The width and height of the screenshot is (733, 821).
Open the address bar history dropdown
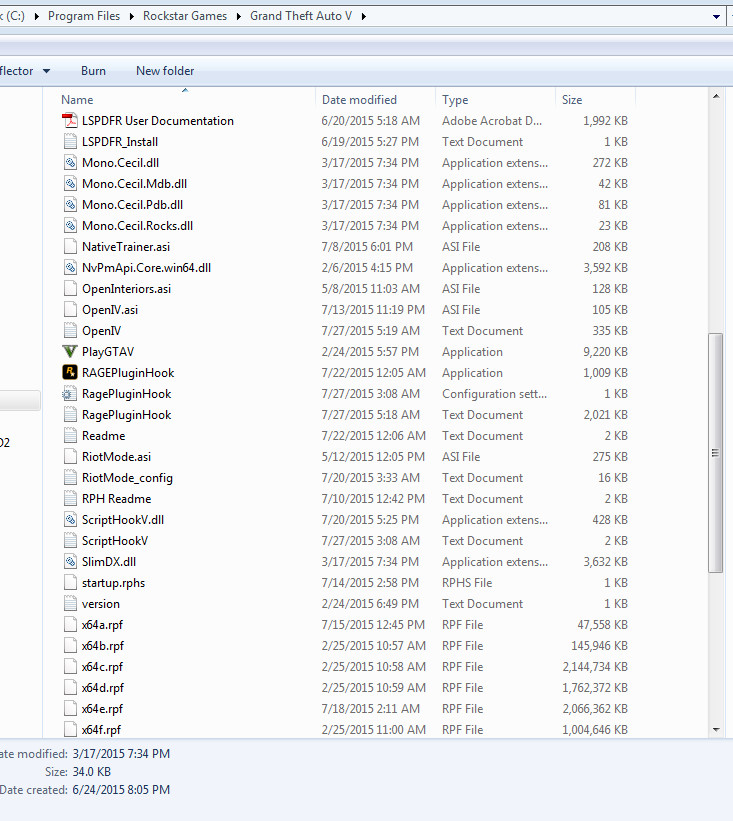coord(716,17)
